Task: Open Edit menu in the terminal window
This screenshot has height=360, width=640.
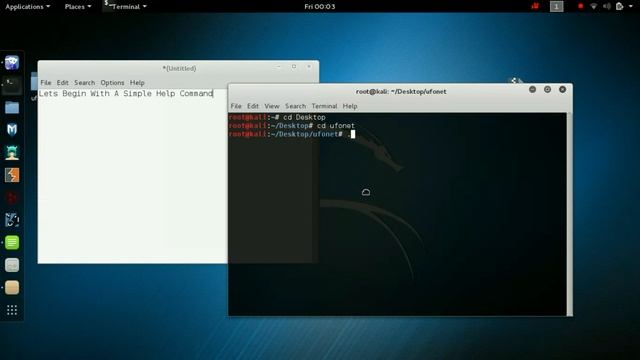Action: click(253, 106)
